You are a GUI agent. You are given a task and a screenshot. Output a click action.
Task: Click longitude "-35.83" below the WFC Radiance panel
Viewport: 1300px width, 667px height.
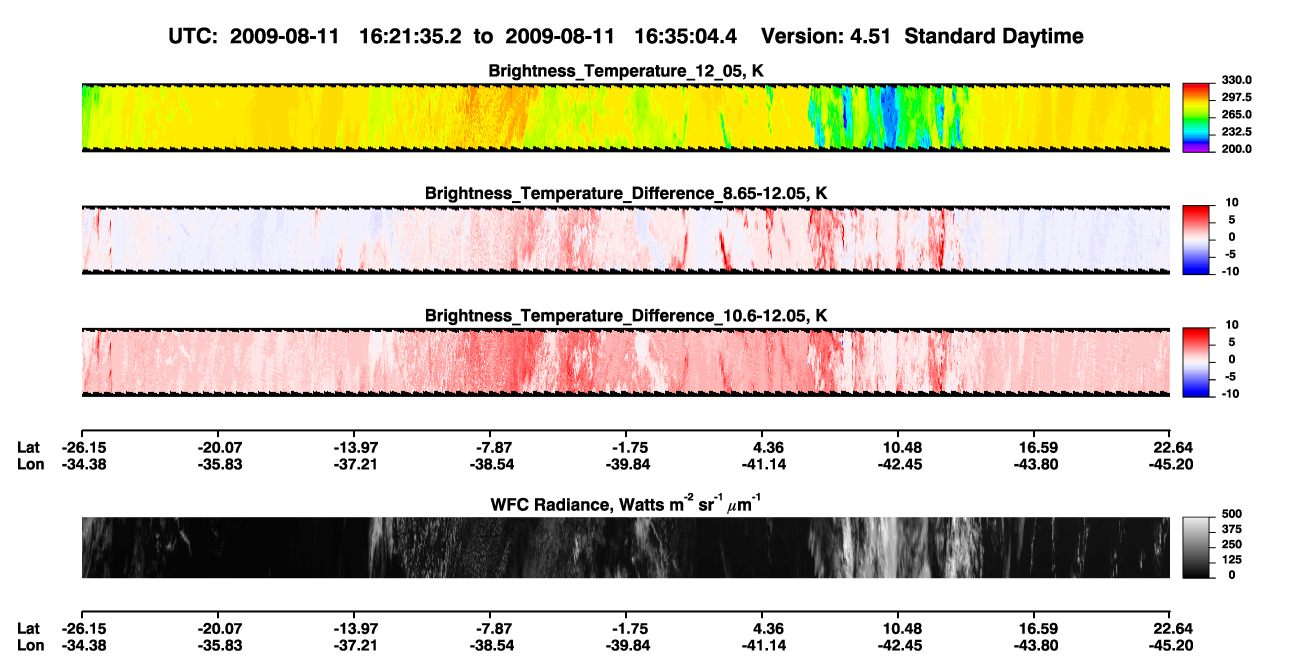point(218,645)
